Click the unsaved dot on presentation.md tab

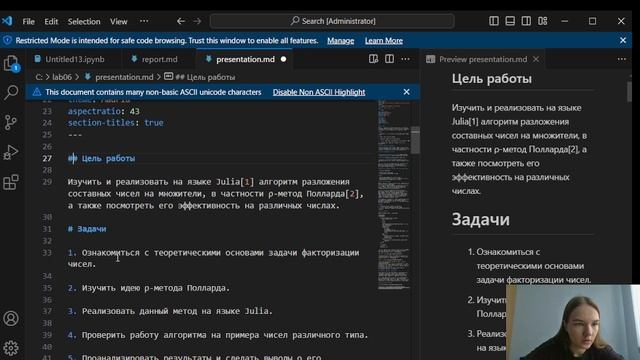tap(283, 60)
